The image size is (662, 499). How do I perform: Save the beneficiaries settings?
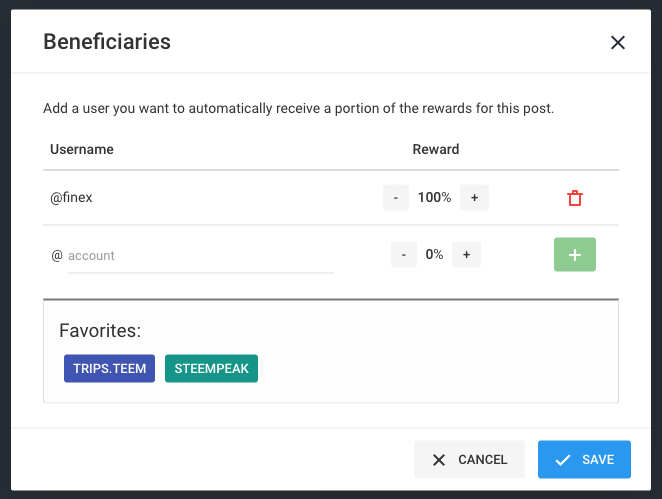[584, 460]
